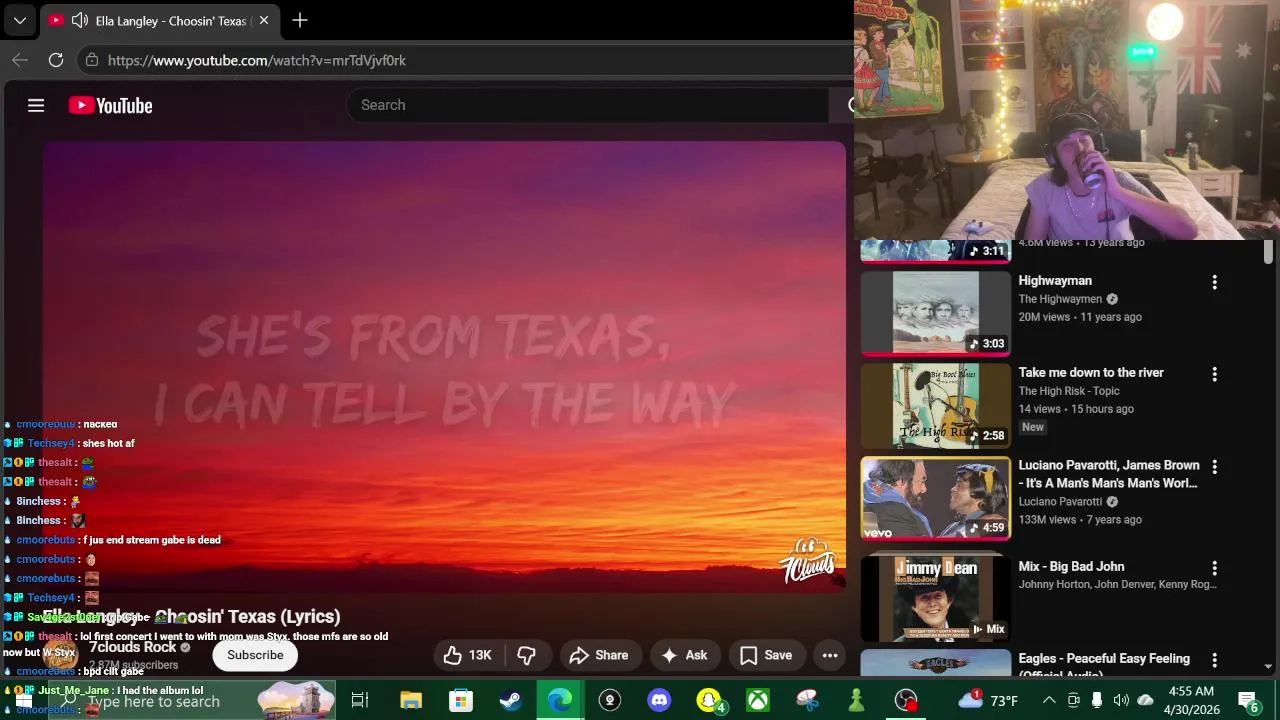Viewport: 1280px width, 720px height.
Task: Open OneDrive cloud icon in tray
Action: point(1146,700)
